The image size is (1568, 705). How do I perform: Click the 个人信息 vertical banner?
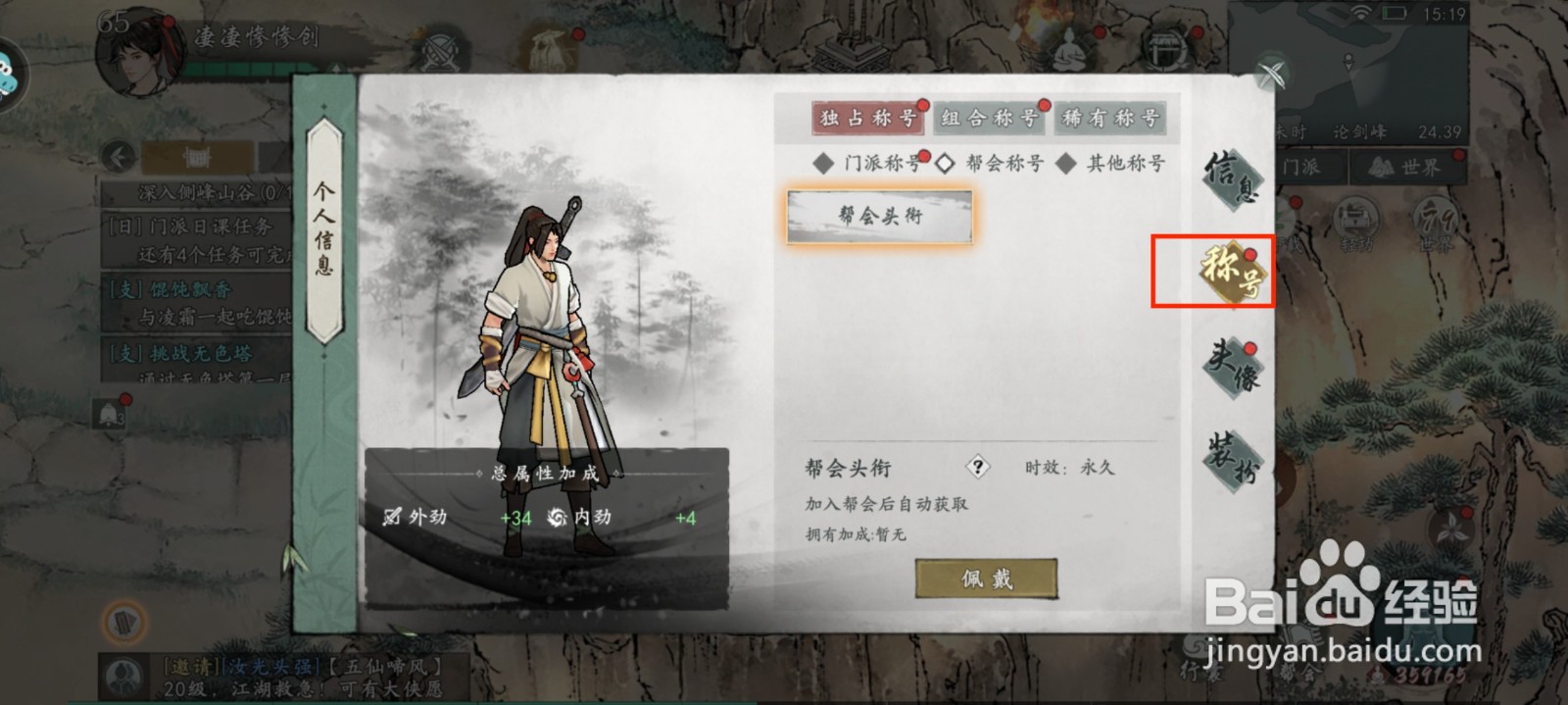pos(324,230)
